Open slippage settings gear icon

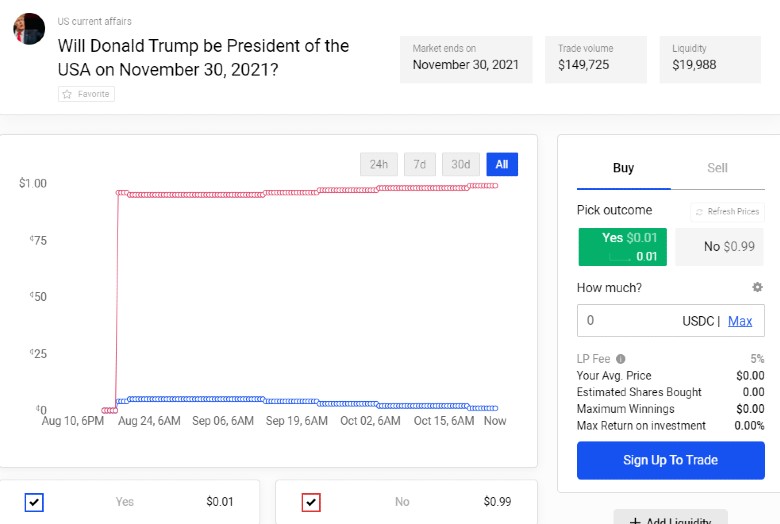coord(757,287)
